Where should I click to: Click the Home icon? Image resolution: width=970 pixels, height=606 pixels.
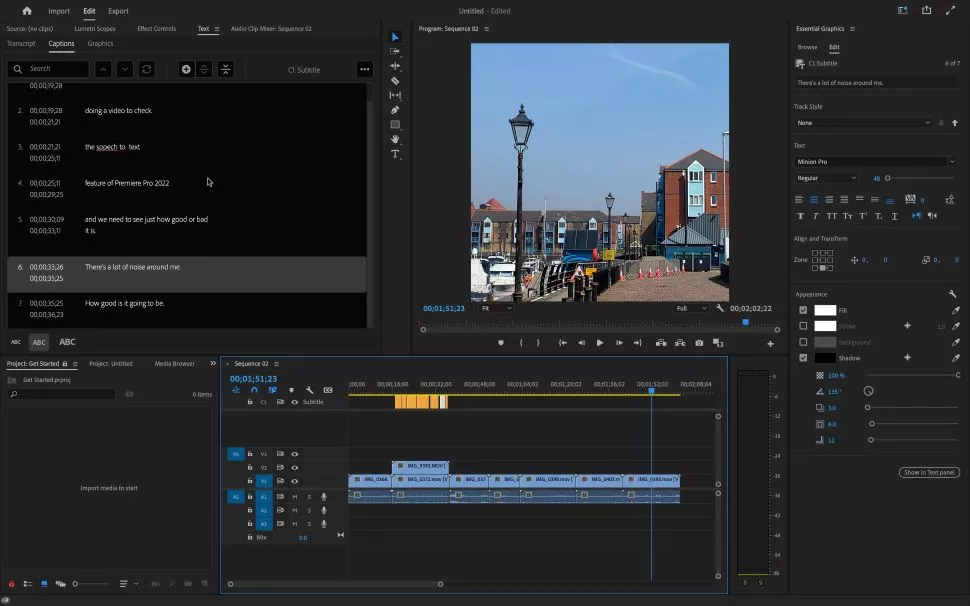(x=27, y=11)
